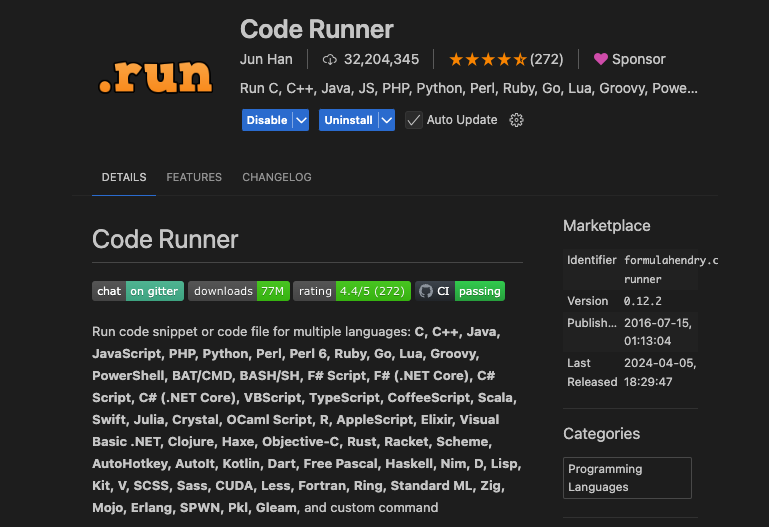
Task: Open the Programming Languages category
Action: 627,478
